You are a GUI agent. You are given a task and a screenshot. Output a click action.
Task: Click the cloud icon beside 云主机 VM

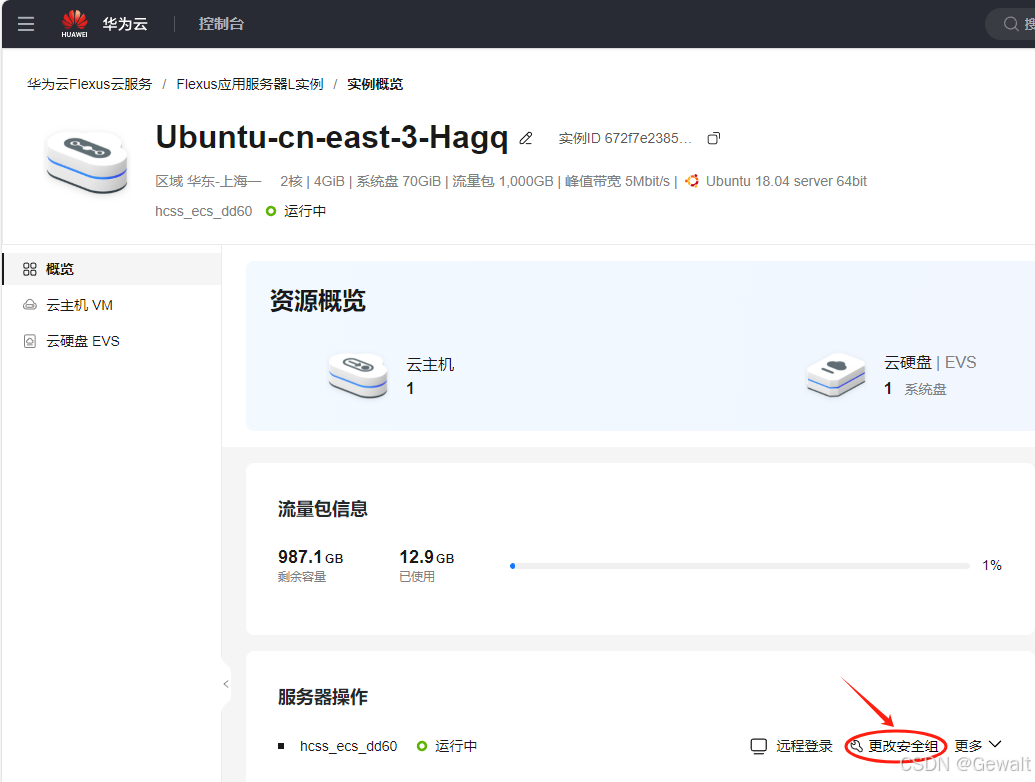[30, 305]
